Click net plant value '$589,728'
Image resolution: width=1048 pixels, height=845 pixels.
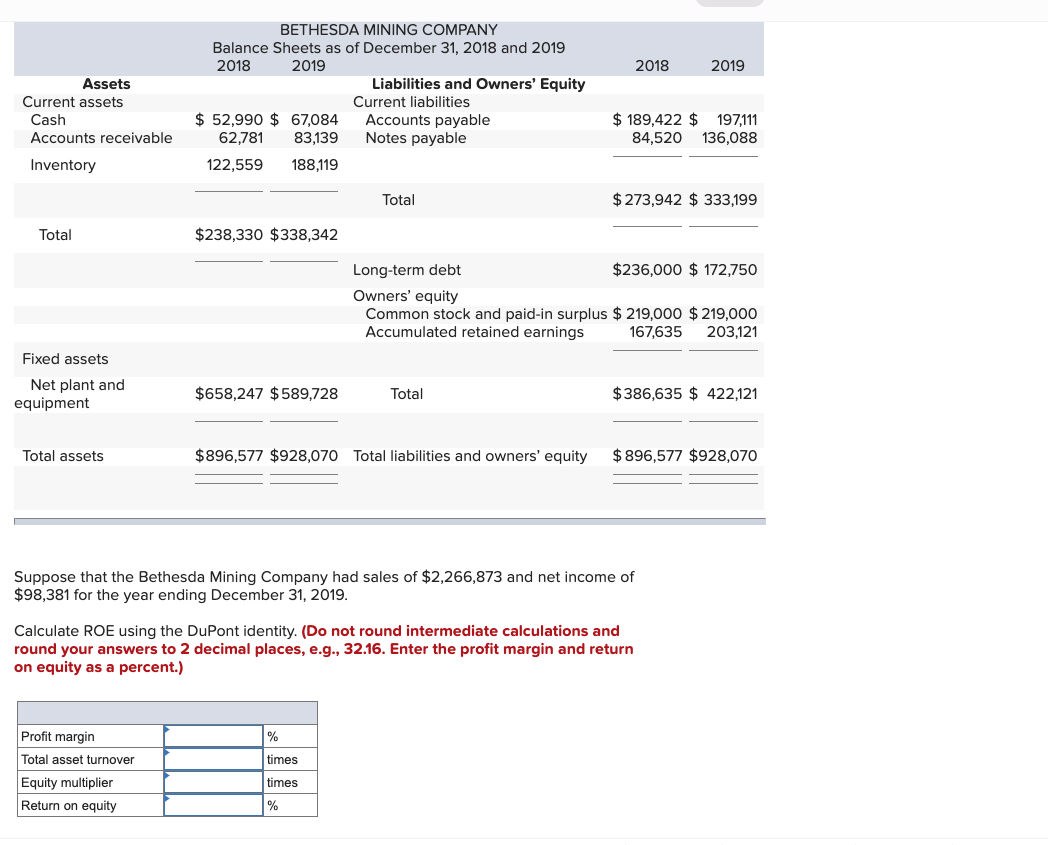304,394
